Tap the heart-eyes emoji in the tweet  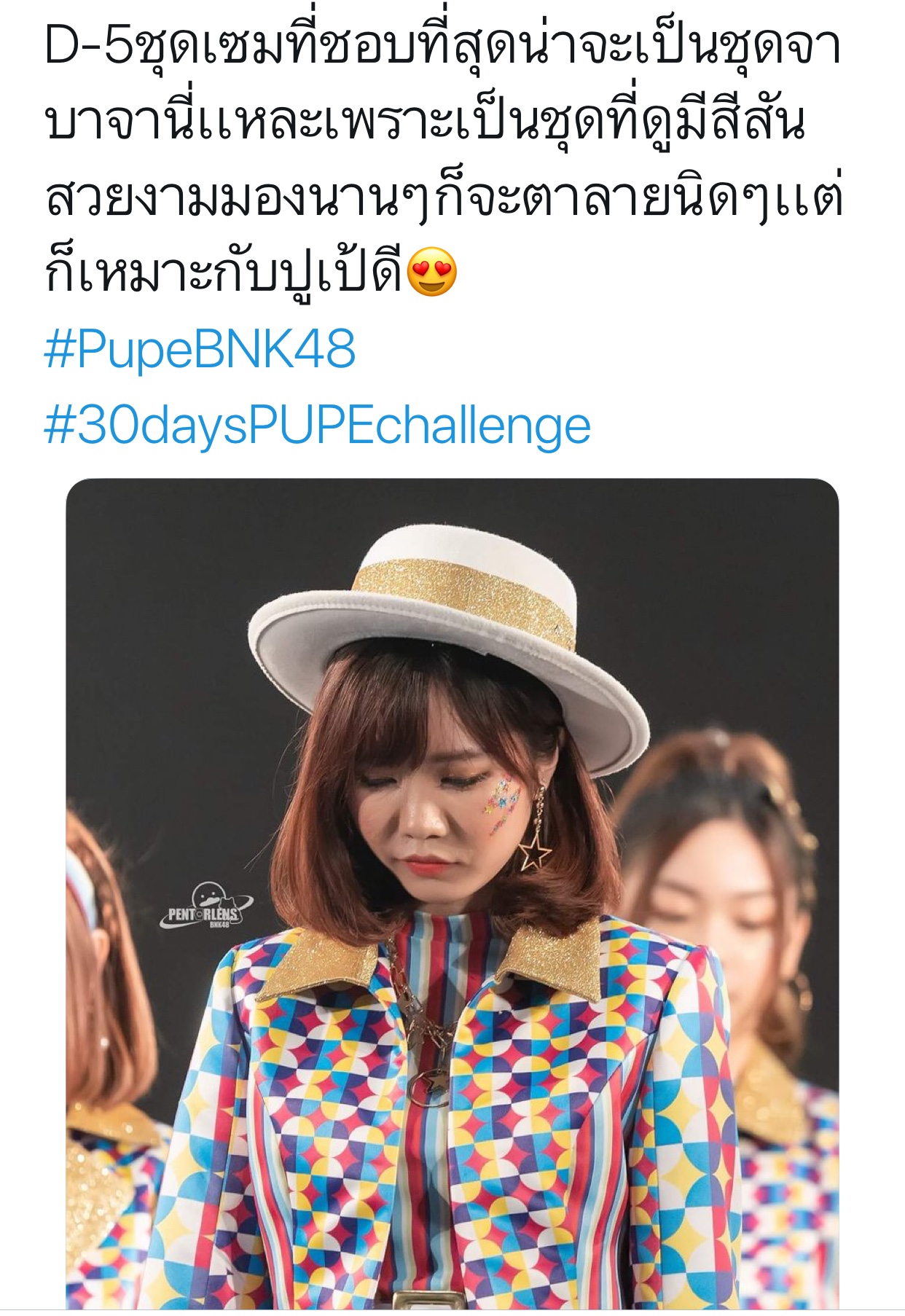[432, 273]
